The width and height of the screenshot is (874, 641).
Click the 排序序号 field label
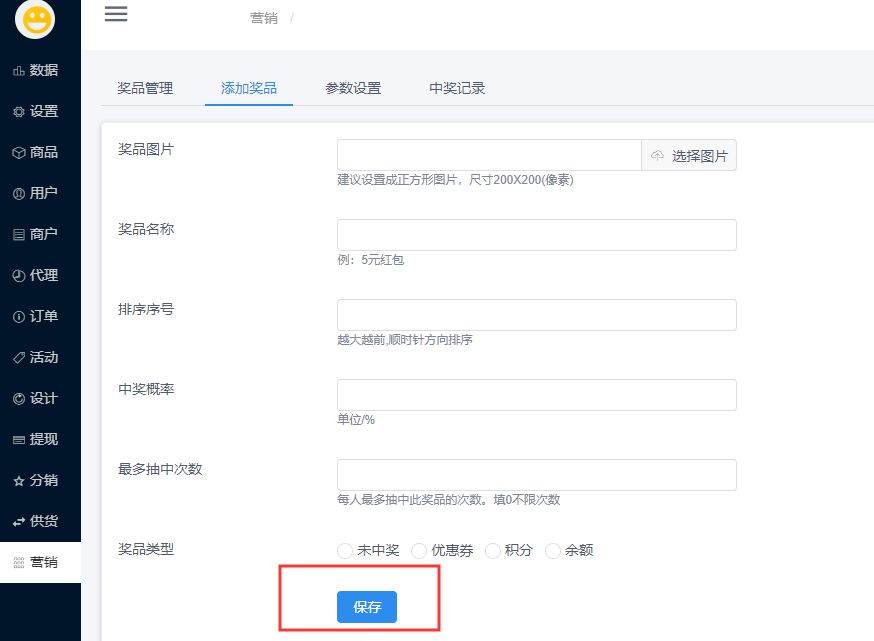coord(146,309)
